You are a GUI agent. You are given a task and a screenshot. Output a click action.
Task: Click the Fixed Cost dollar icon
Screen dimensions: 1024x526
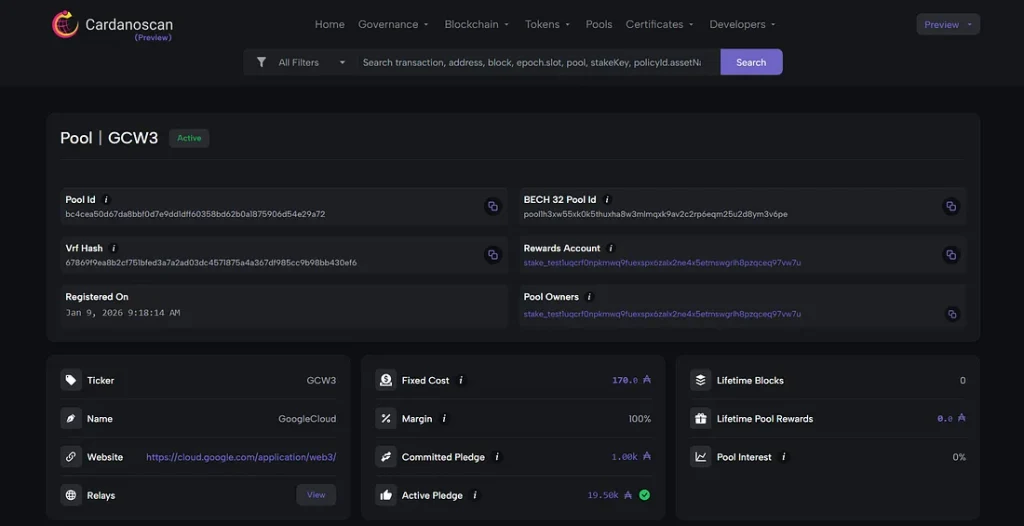(x=386, y=380)
